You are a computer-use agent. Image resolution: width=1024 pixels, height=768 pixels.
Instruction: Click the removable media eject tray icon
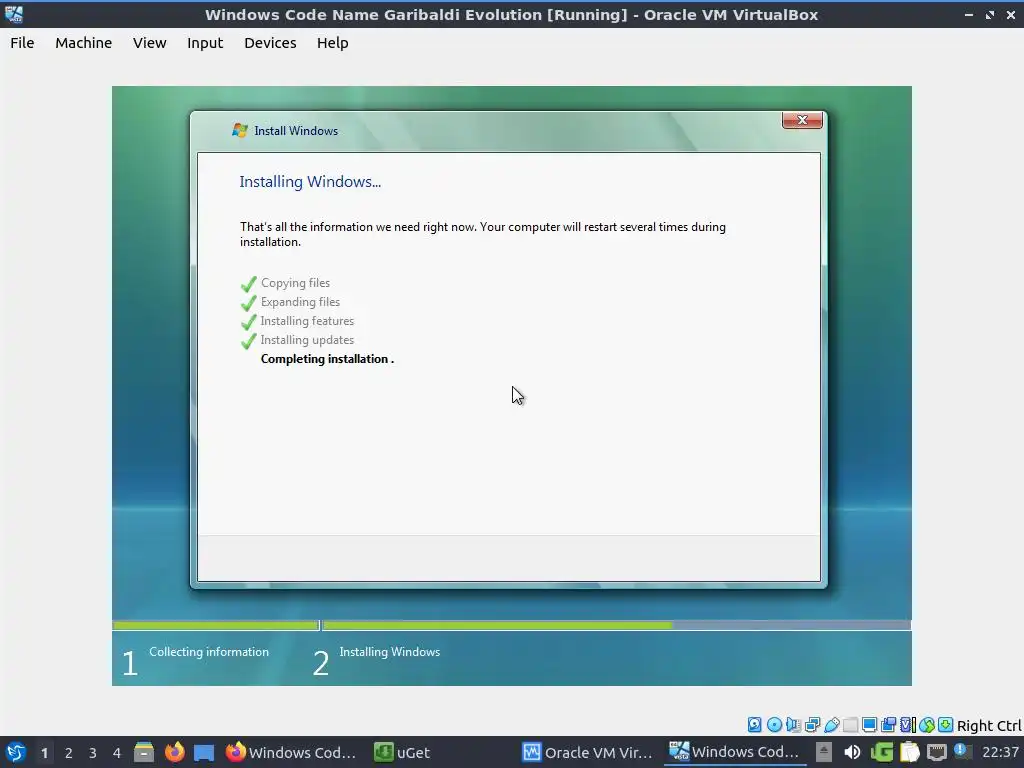click(x=824, y=752)
